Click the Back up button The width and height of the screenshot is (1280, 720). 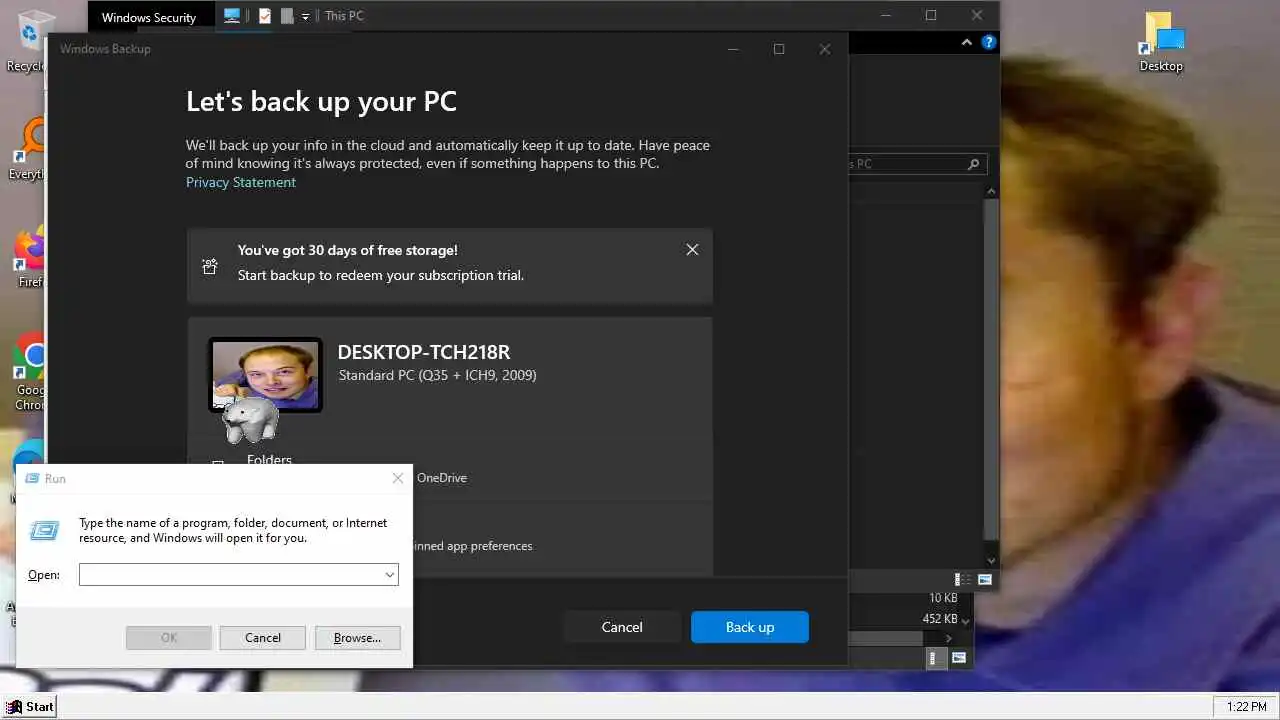tap(750, 627)
